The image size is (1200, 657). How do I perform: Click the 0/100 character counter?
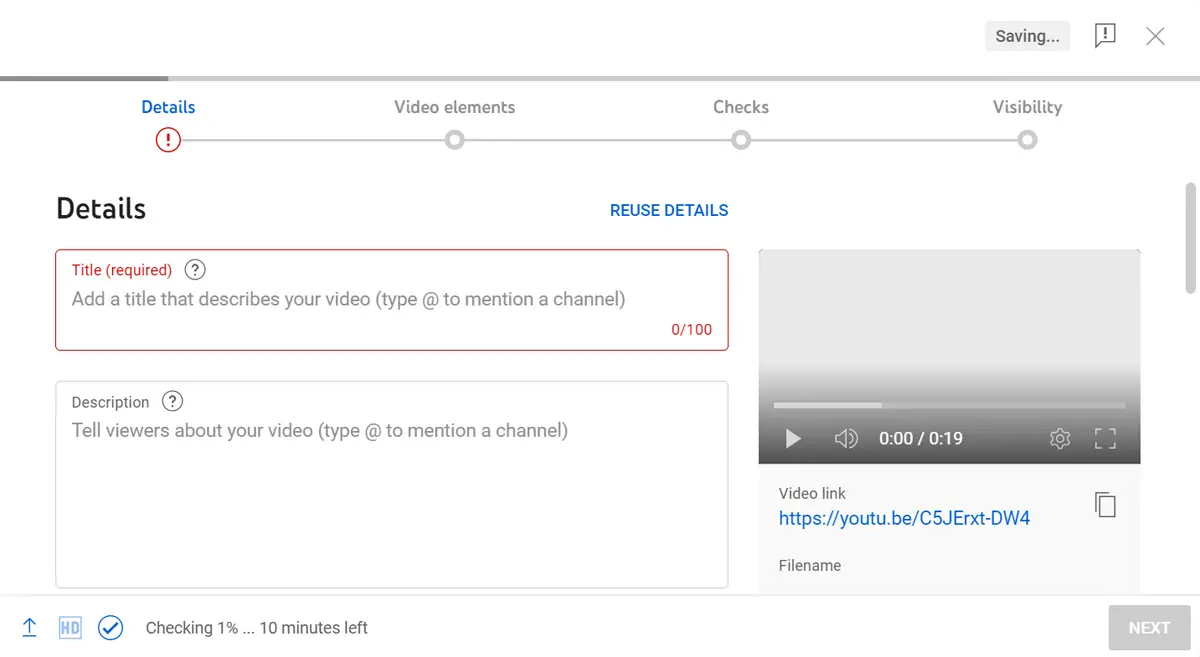pos(692,329)
